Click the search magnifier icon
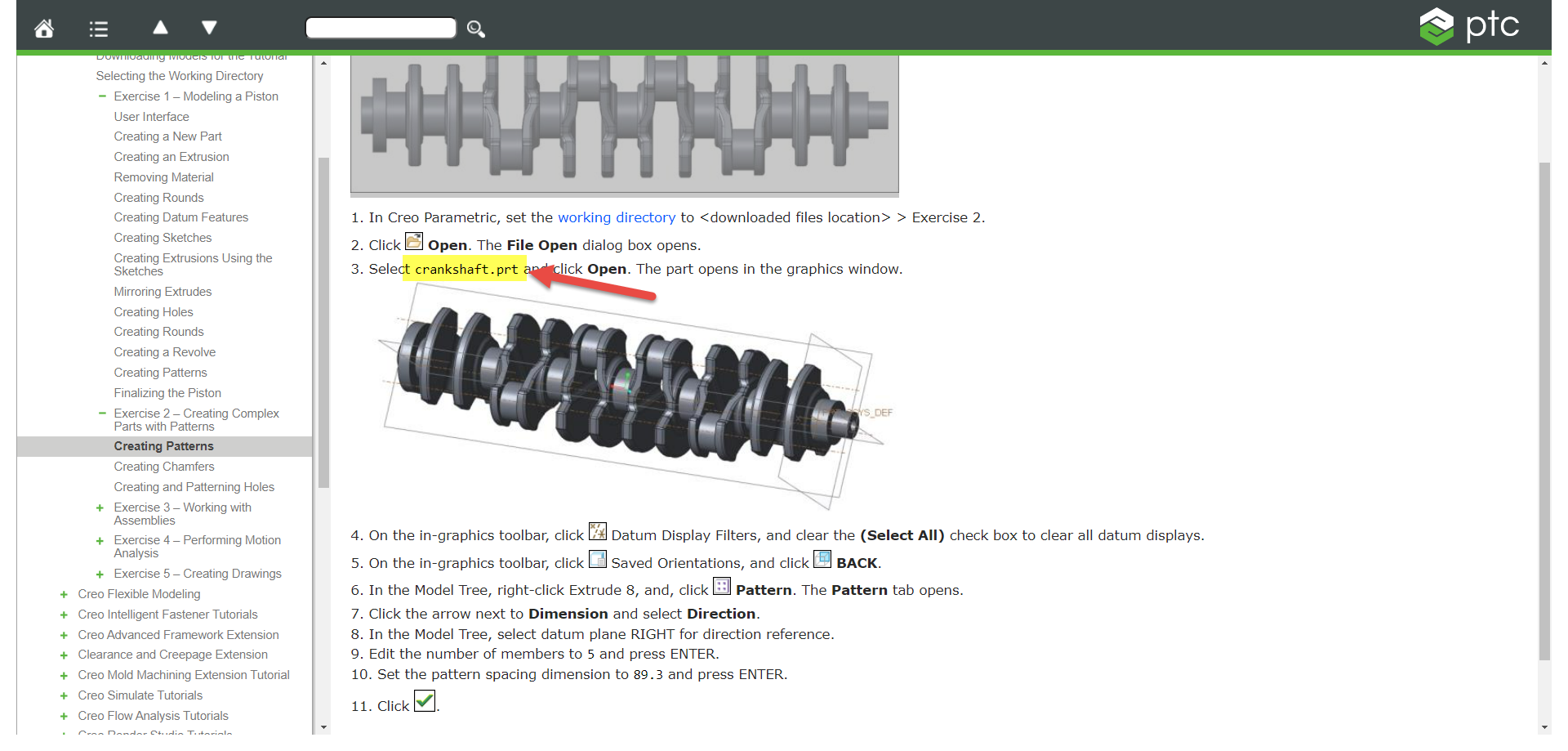The height and width of the screenshot is (751, 1568). point(476,29)
